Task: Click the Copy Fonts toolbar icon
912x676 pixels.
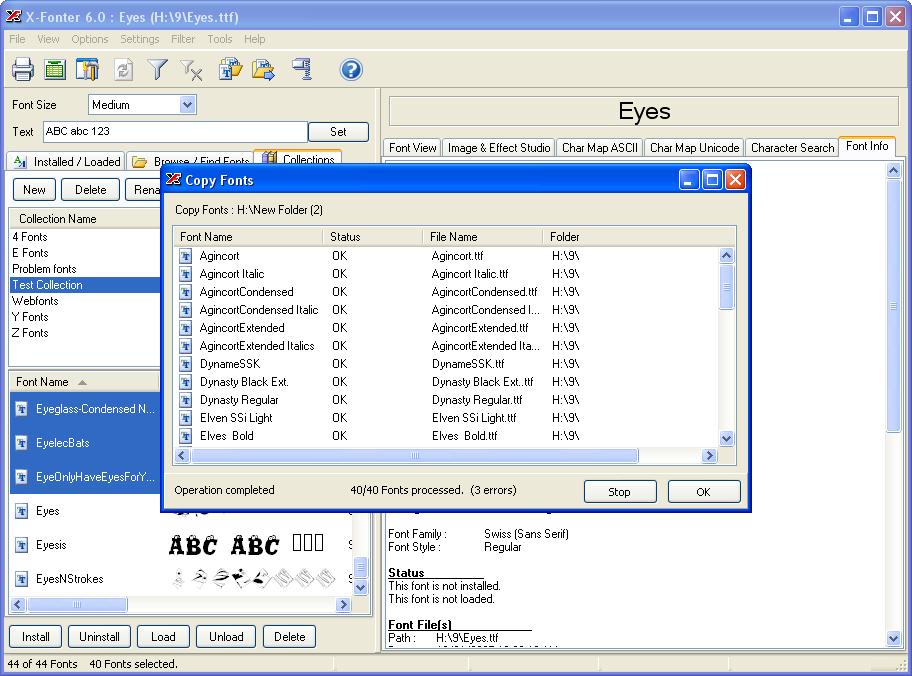Action: [x=230, y=69]
